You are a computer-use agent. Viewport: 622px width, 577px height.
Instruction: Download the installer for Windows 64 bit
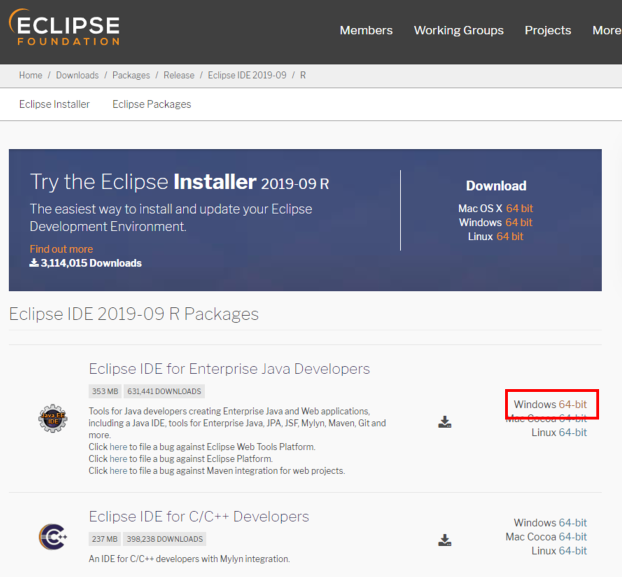click(519, 222)
